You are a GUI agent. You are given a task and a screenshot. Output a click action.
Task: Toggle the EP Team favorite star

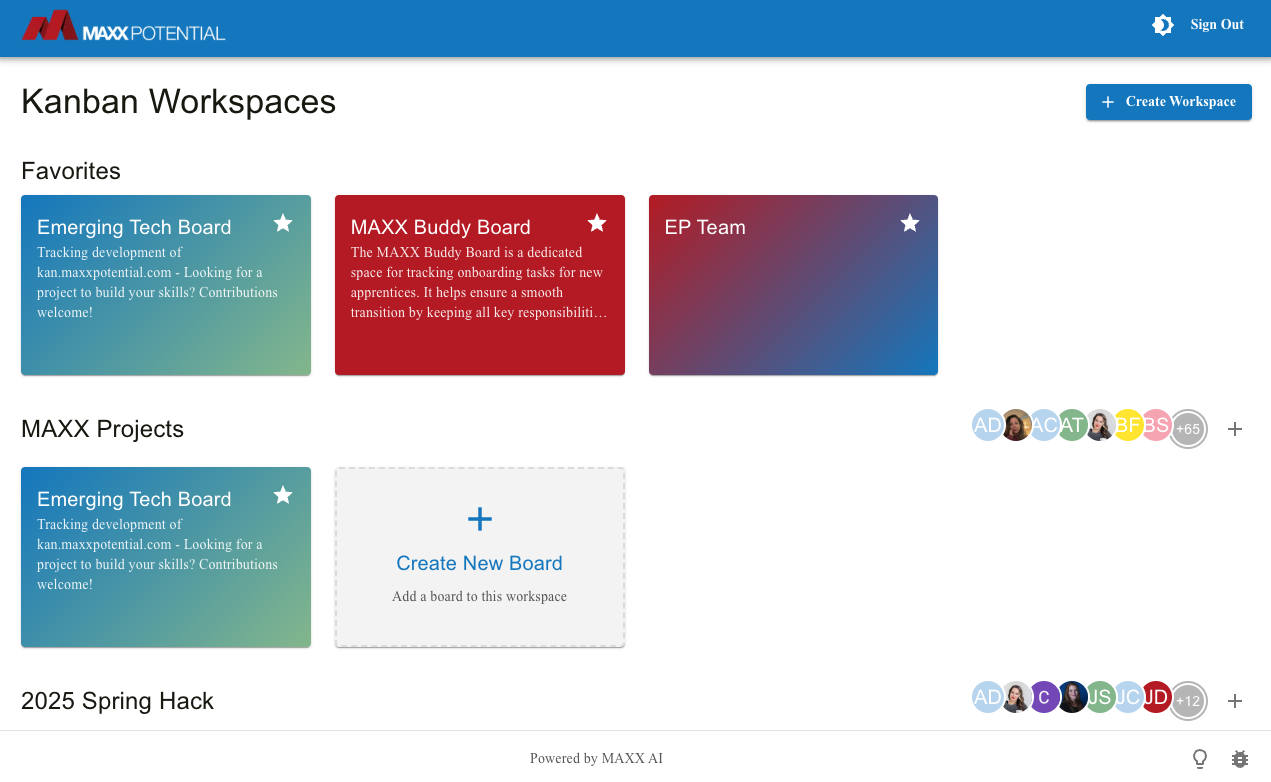pos(910,223)
